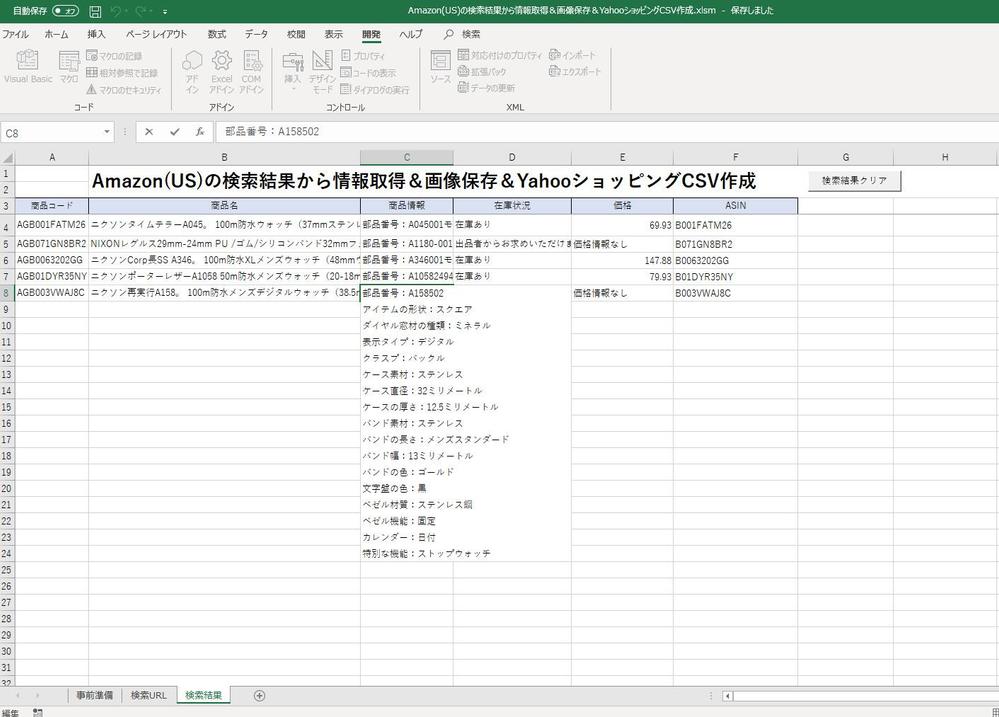Open control Properties (プロパティ)
This screenshot has width=999, height=717.
click(363, 56)
